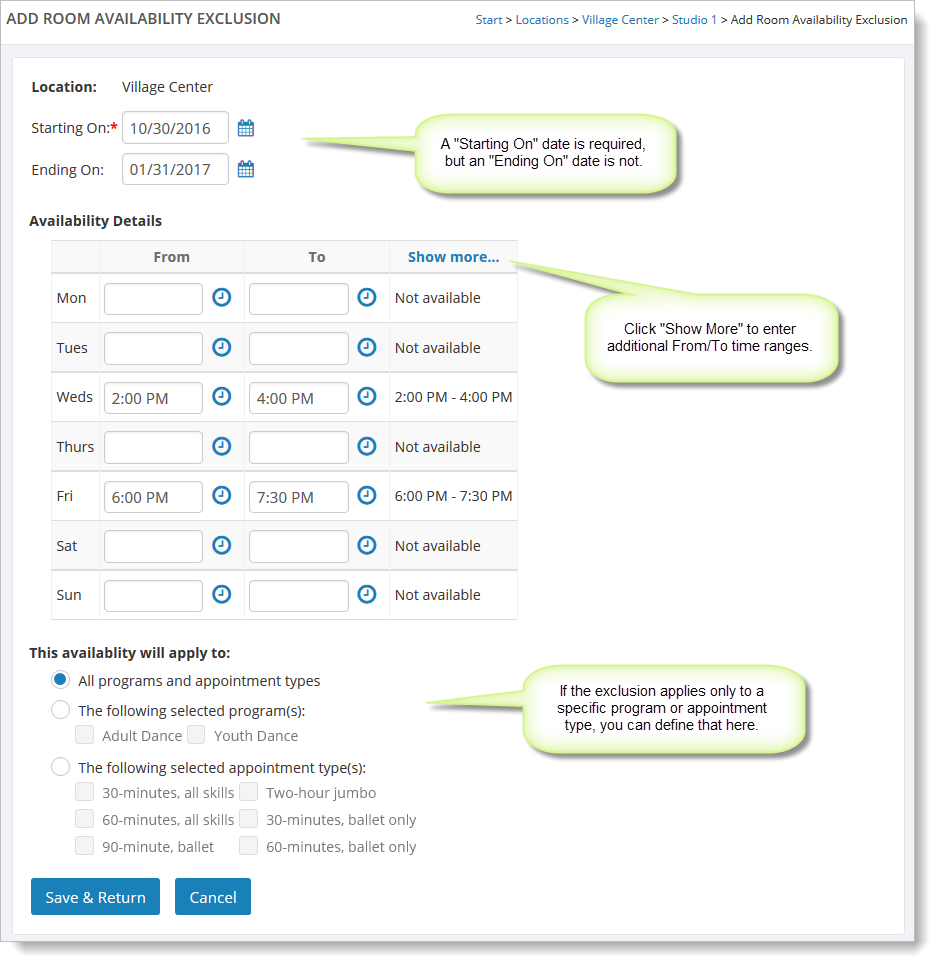Viewport: 940px width, 967px height.
Task: Open the Tues To time picker clock
Action: coord(367,347)
